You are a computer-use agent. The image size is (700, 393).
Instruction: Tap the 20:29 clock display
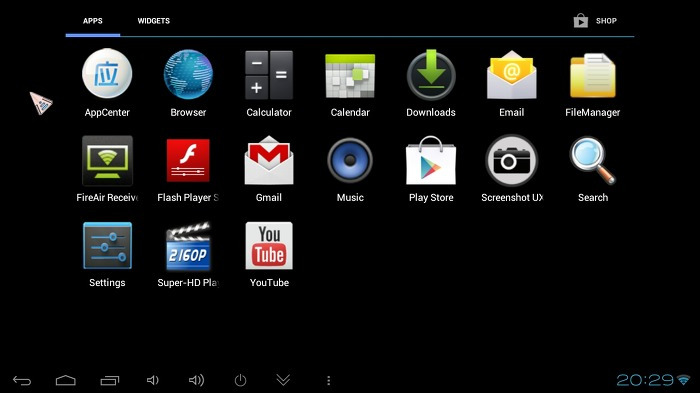645,380
